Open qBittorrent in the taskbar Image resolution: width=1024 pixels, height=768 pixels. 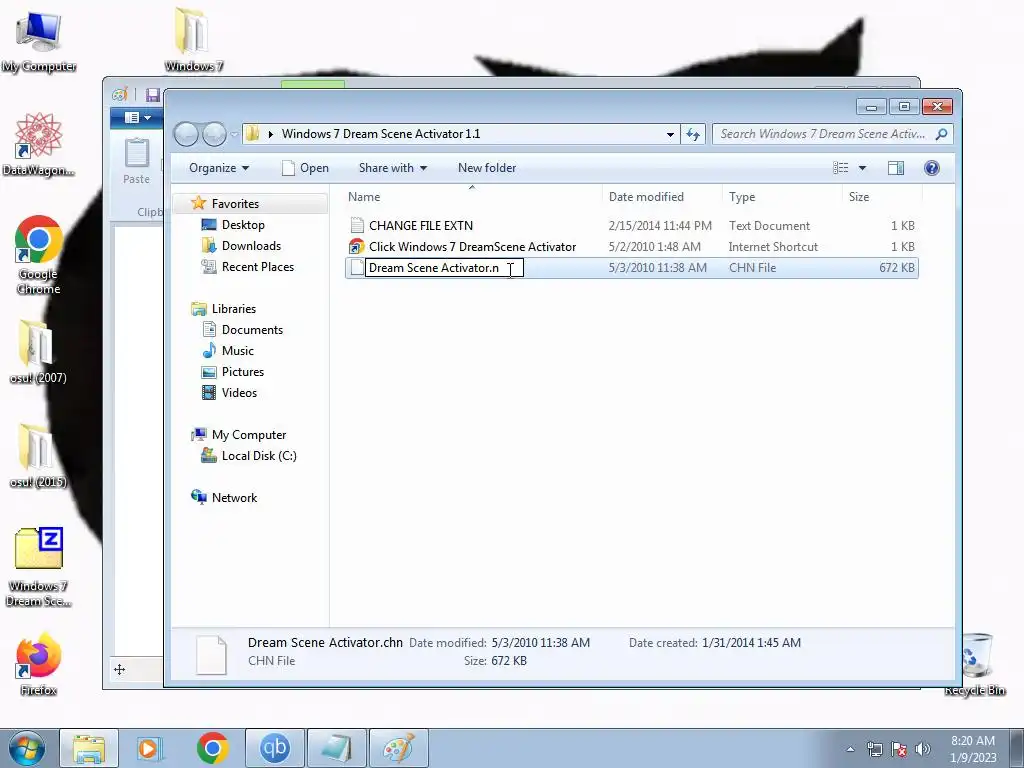coord(275,748)
